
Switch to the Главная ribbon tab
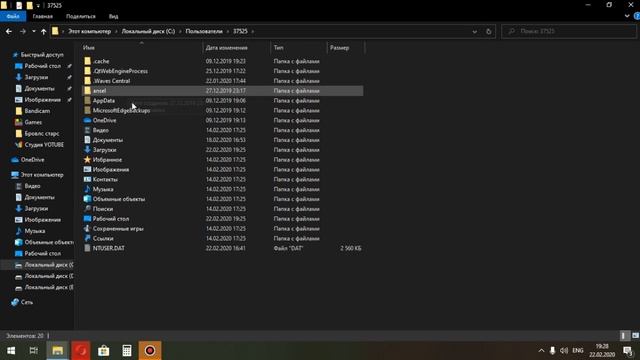pos(42,16)
